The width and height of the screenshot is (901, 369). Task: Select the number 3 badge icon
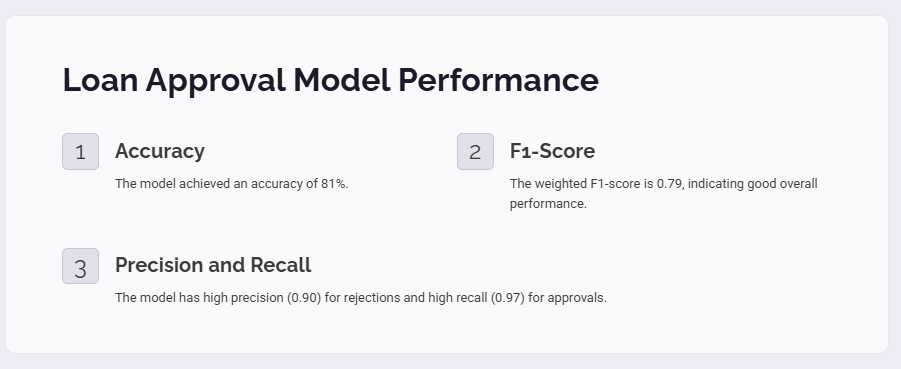tap(80, 266)
